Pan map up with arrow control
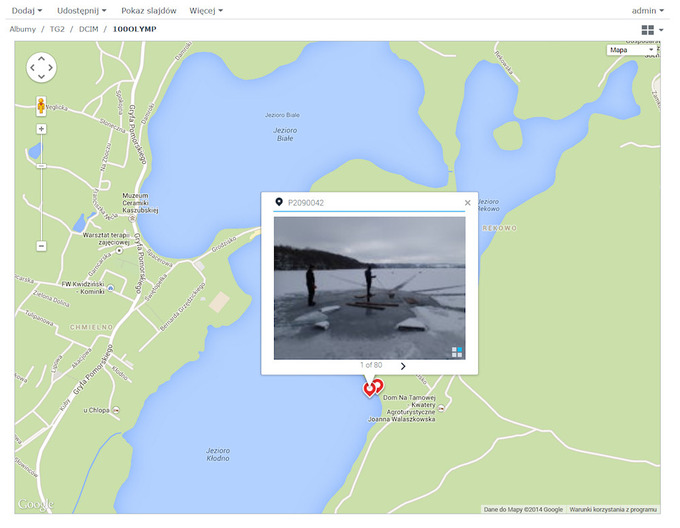 (41, 59)
